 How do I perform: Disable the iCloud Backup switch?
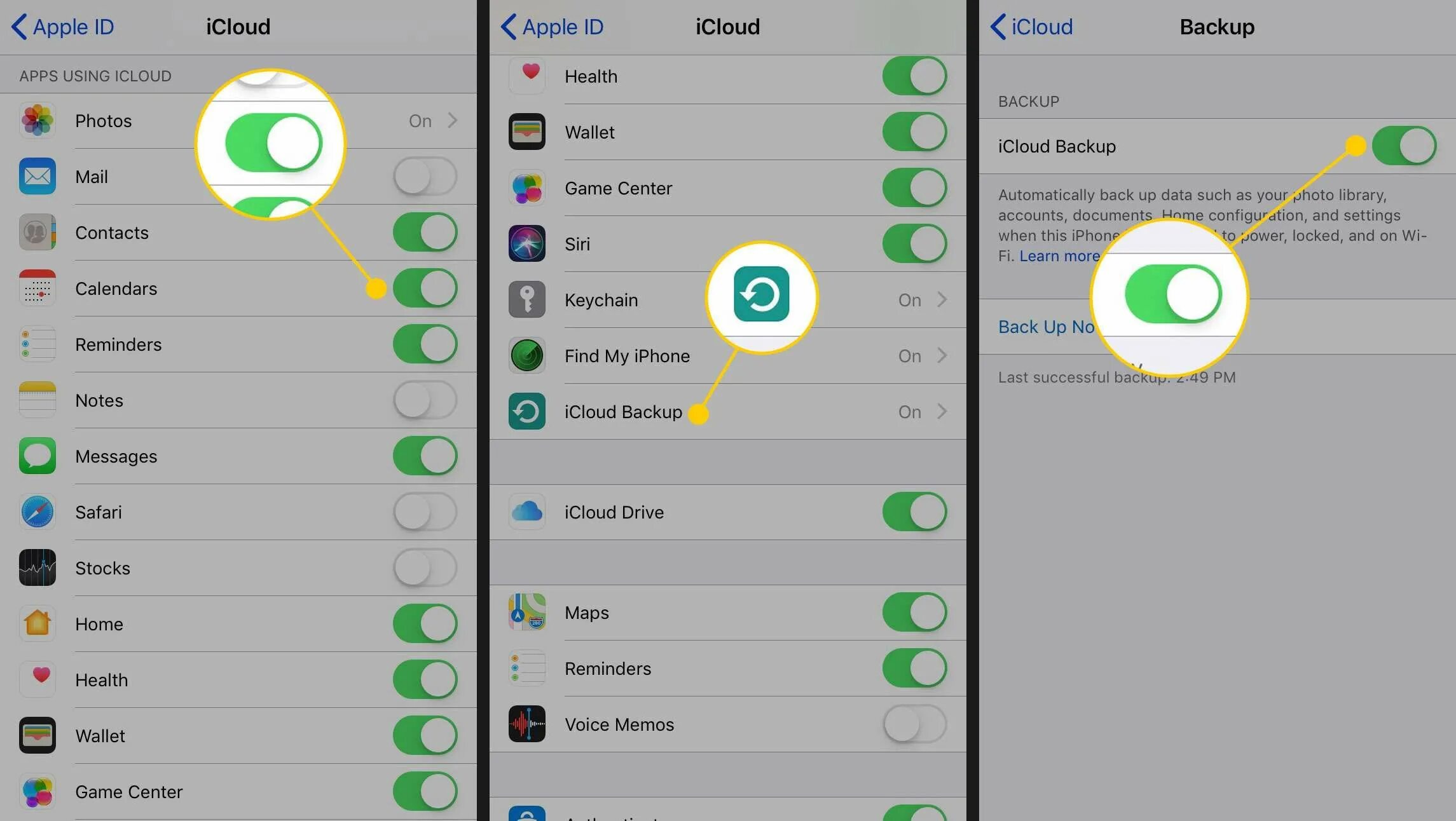click(x=1403, y=146)
